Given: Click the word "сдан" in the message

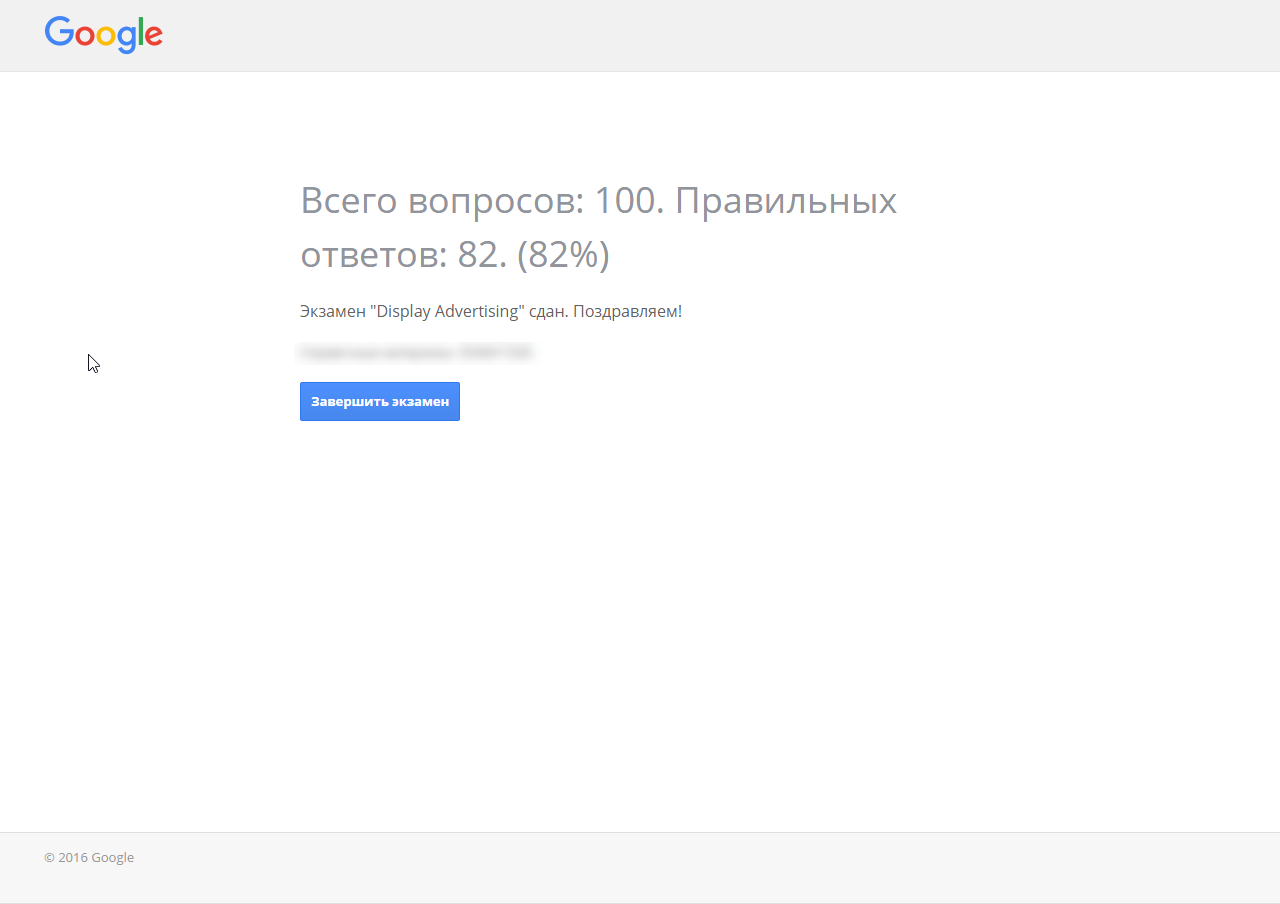Looking at the screenshot, I should (549, 311).
